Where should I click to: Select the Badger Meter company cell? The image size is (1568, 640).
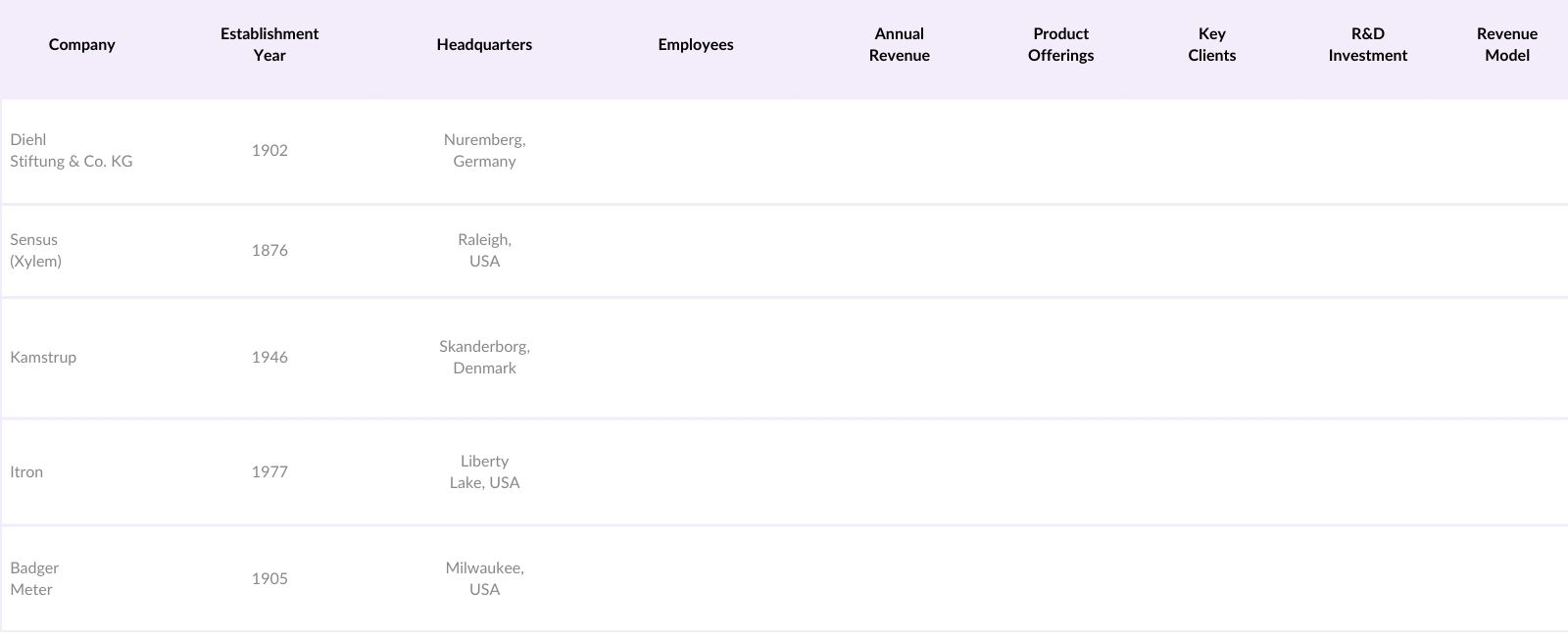34,579
